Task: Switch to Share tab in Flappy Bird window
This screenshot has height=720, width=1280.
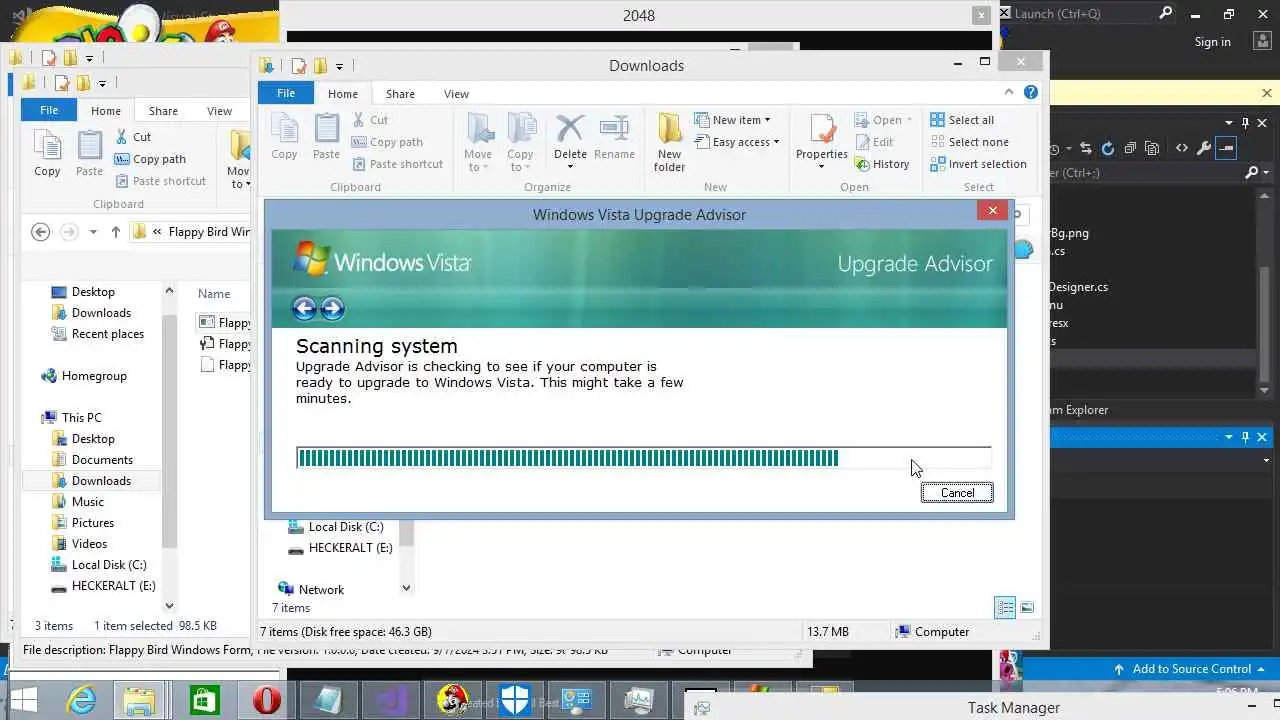Action: point(163,111)
